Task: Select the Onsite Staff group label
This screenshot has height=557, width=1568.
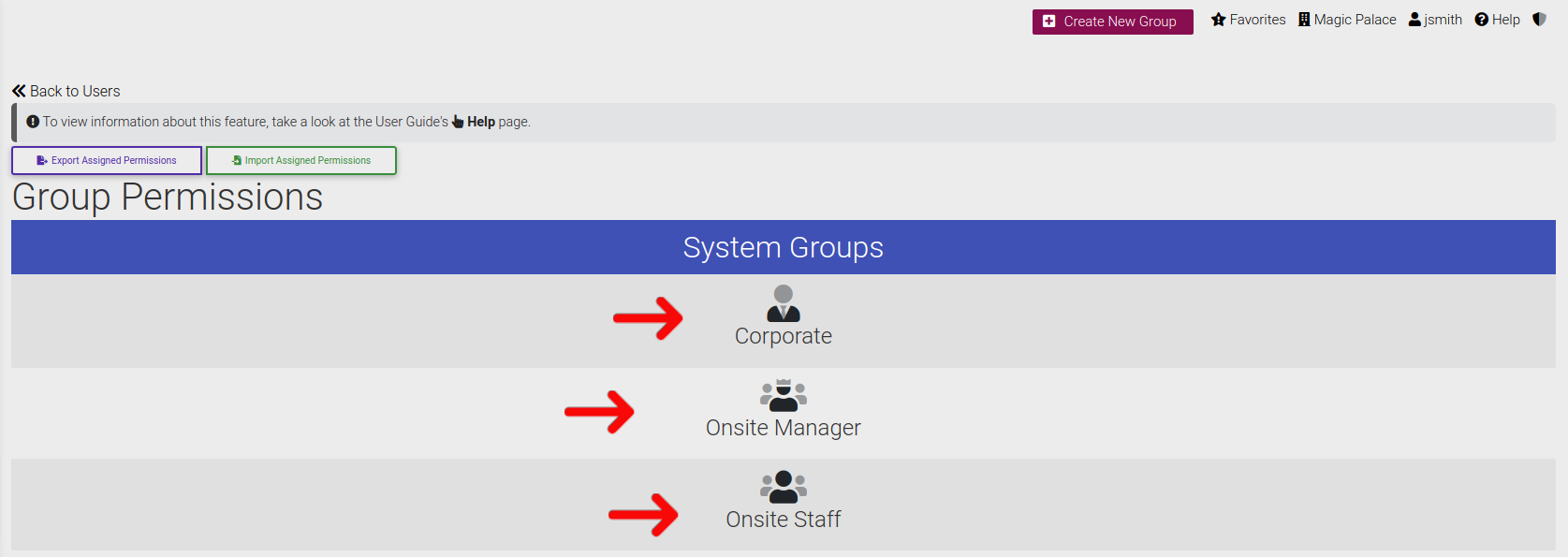Action: [784, 520]
